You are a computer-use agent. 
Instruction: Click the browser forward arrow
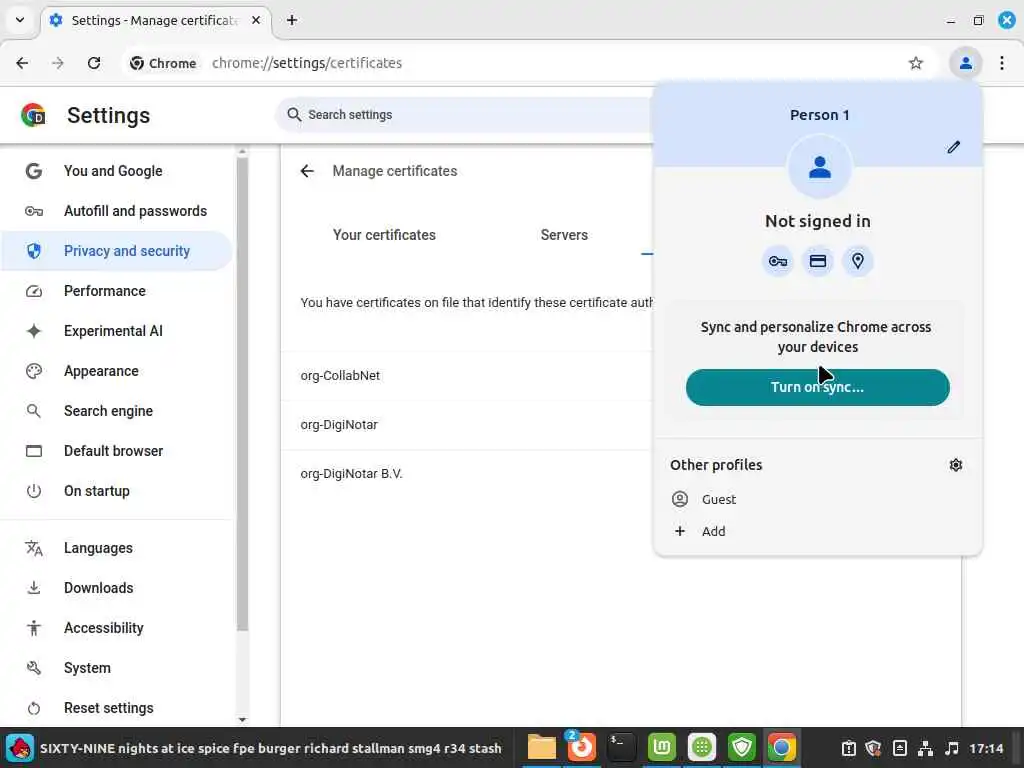[x=58, y=63]
